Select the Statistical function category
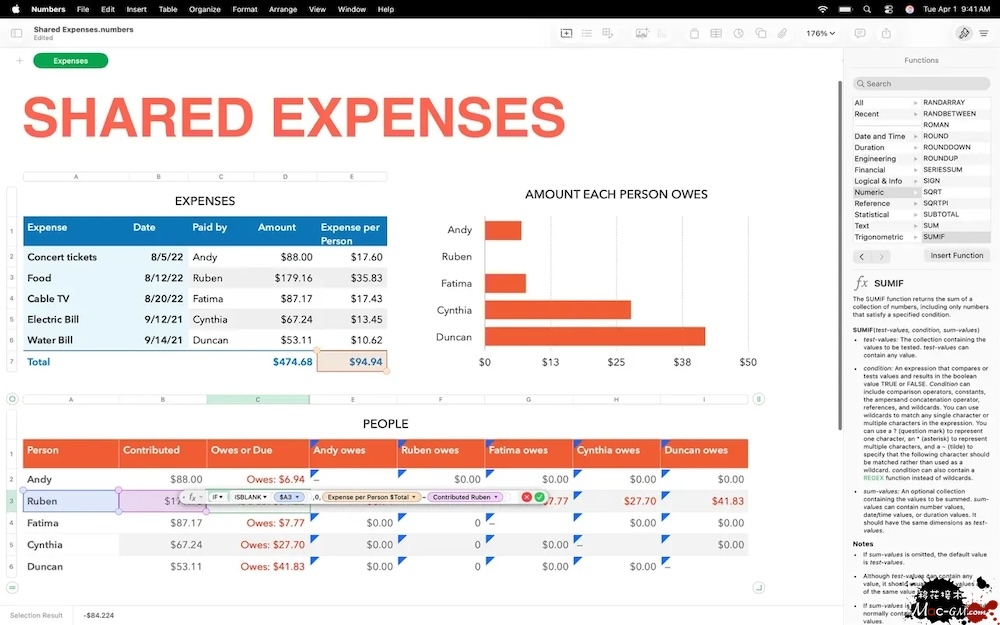The width and height of the screenshot is (1000, 625). coord(871,214)
